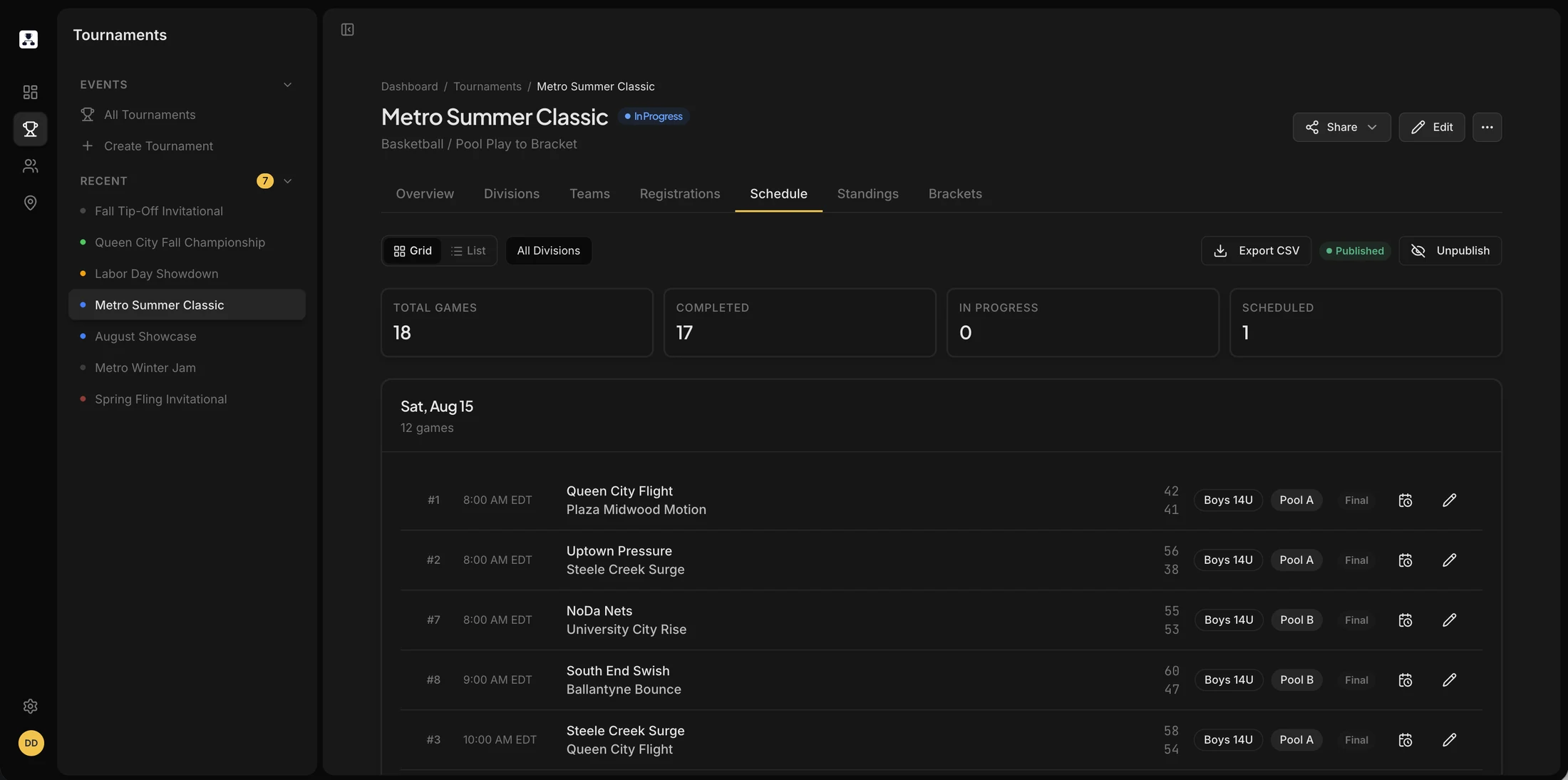Open the Brackets tab
This screenshot has width=1568, height=780.
955,194
